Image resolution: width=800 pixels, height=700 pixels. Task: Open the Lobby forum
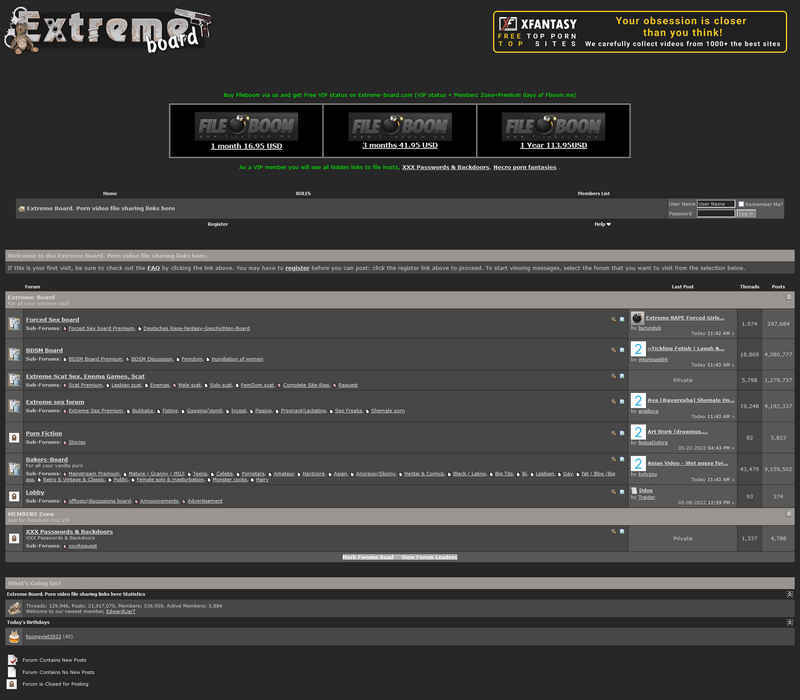click(35, 492)
